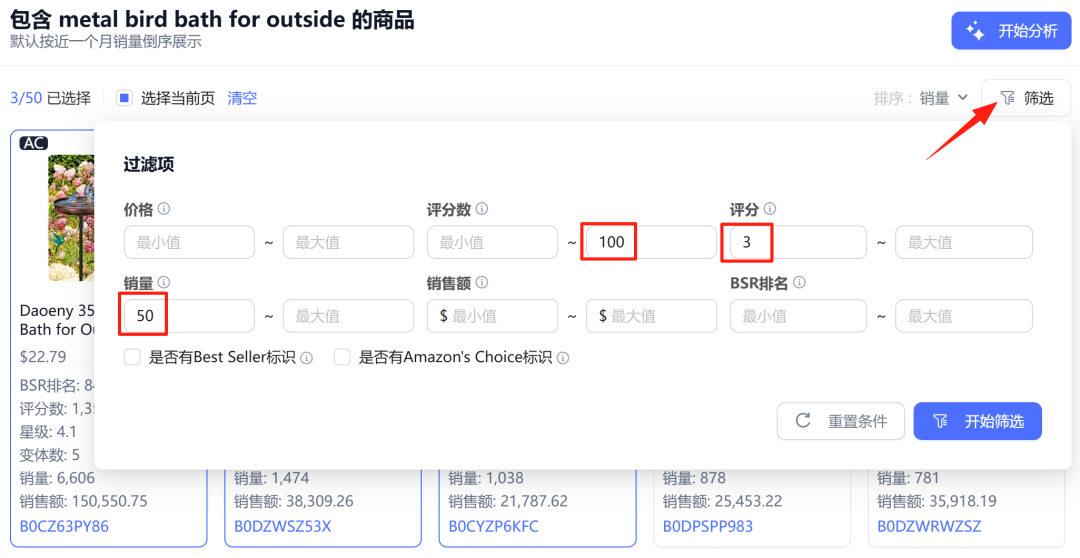
Task: Click the info icon next to 价格
Action: point(164,209)
